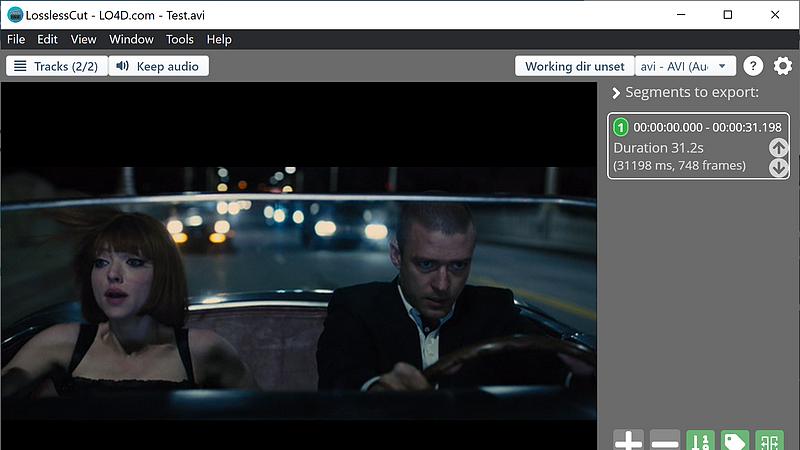This screenshot has width=800, height=450.
Task: Click the LosslessCut app icon in title bar
Action: coord(15,15)
